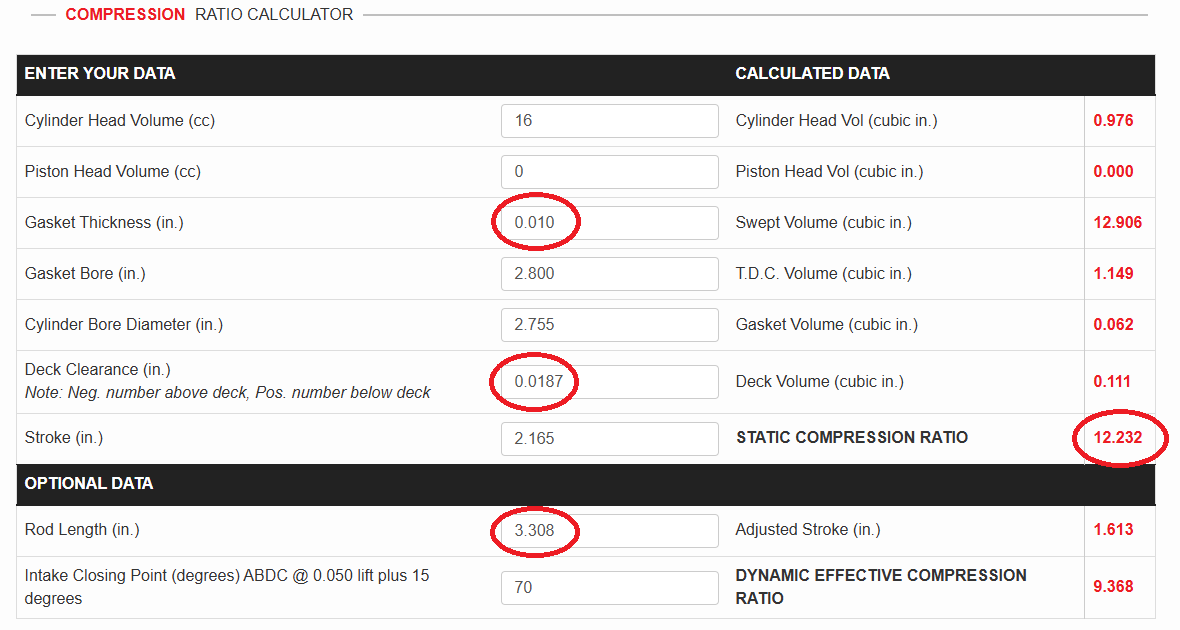This screenshot has width=1180, height=630.
Task: Click the Dynamic Effective Compression Ratio result 9.368
Action: [1113, 587]
